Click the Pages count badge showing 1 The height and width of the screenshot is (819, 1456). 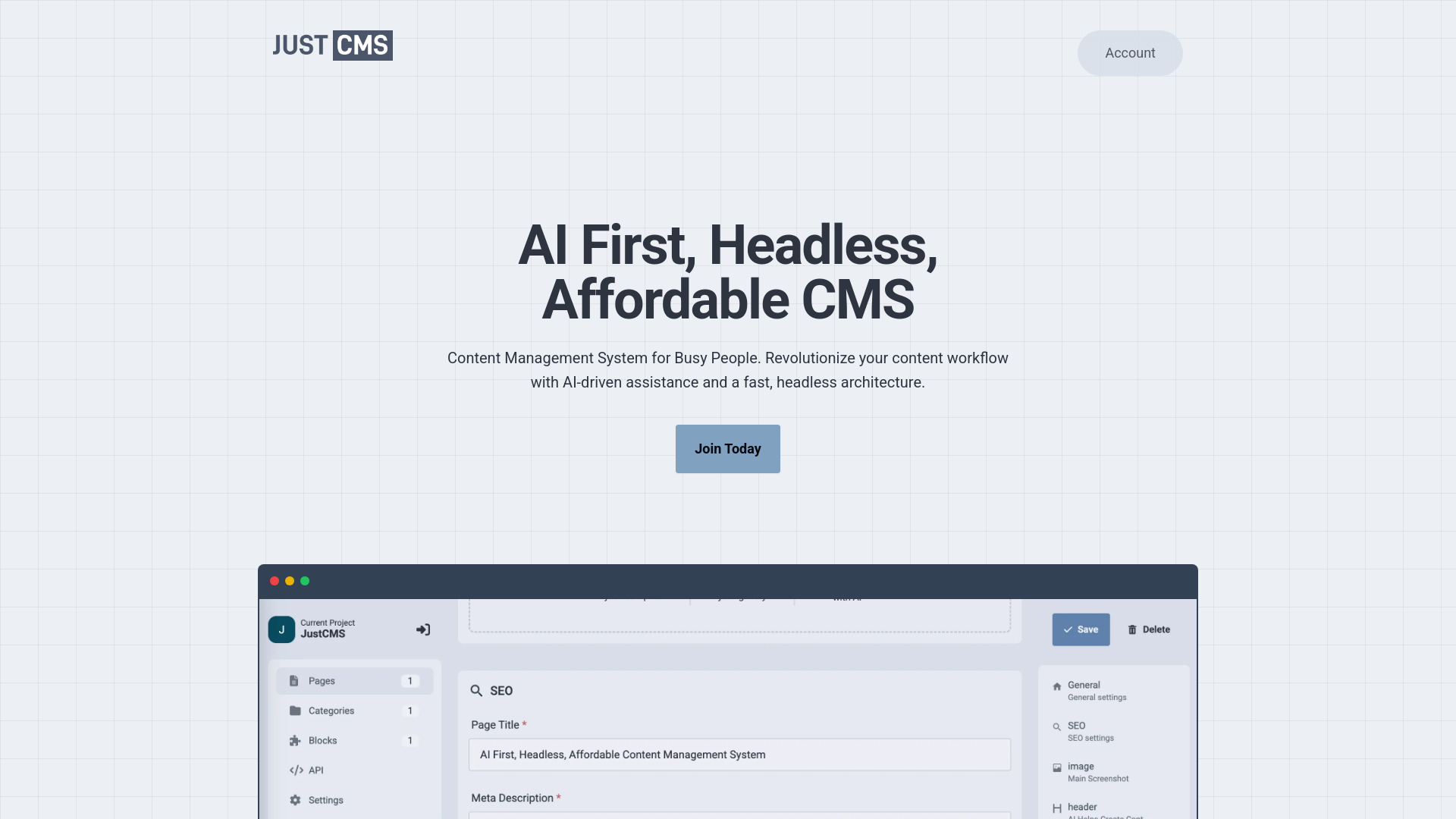click(x=410, y=681)
